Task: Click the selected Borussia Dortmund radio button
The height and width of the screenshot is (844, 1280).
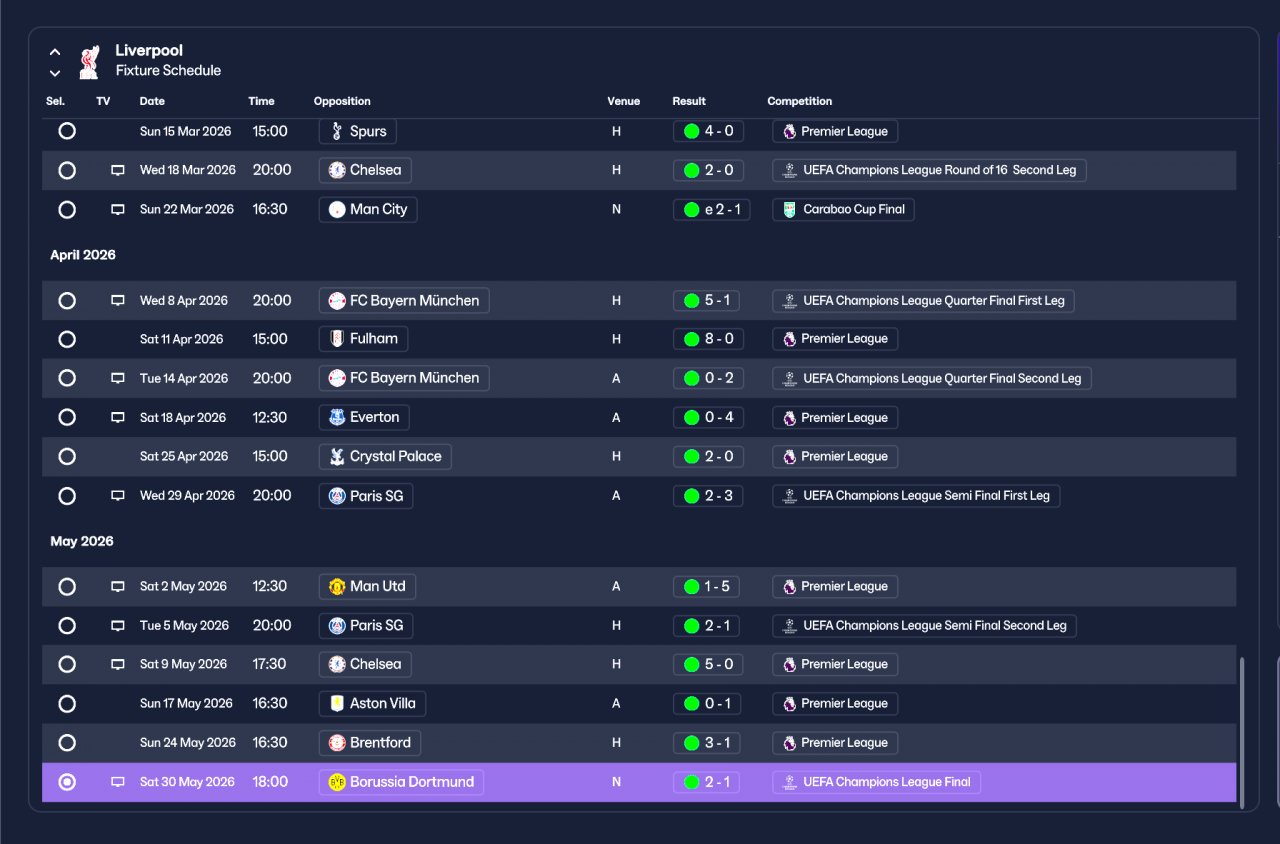Action: pyautogui.click(x=67, y=782)
